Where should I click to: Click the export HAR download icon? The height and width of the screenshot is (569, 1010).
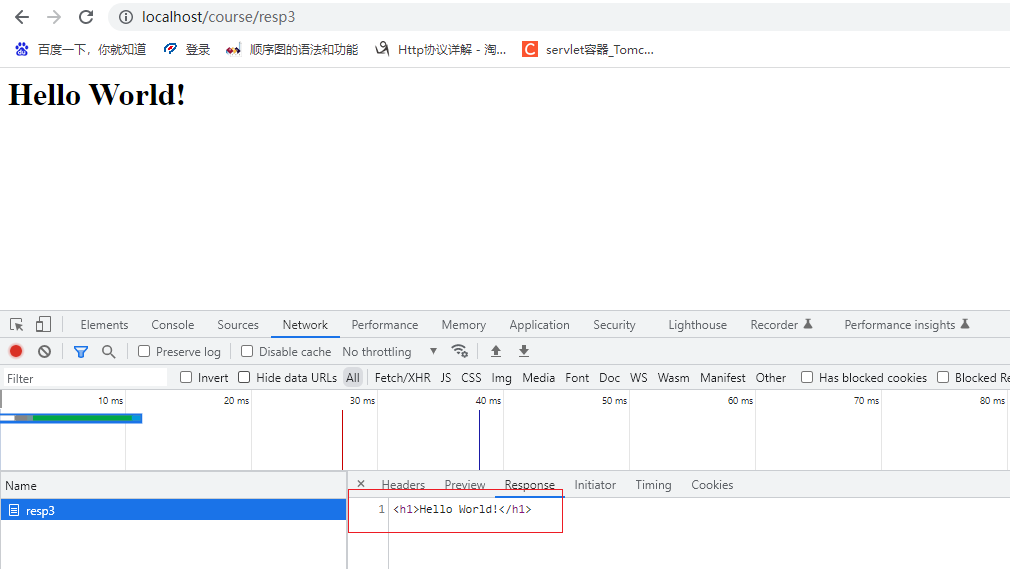click(523, 352)
